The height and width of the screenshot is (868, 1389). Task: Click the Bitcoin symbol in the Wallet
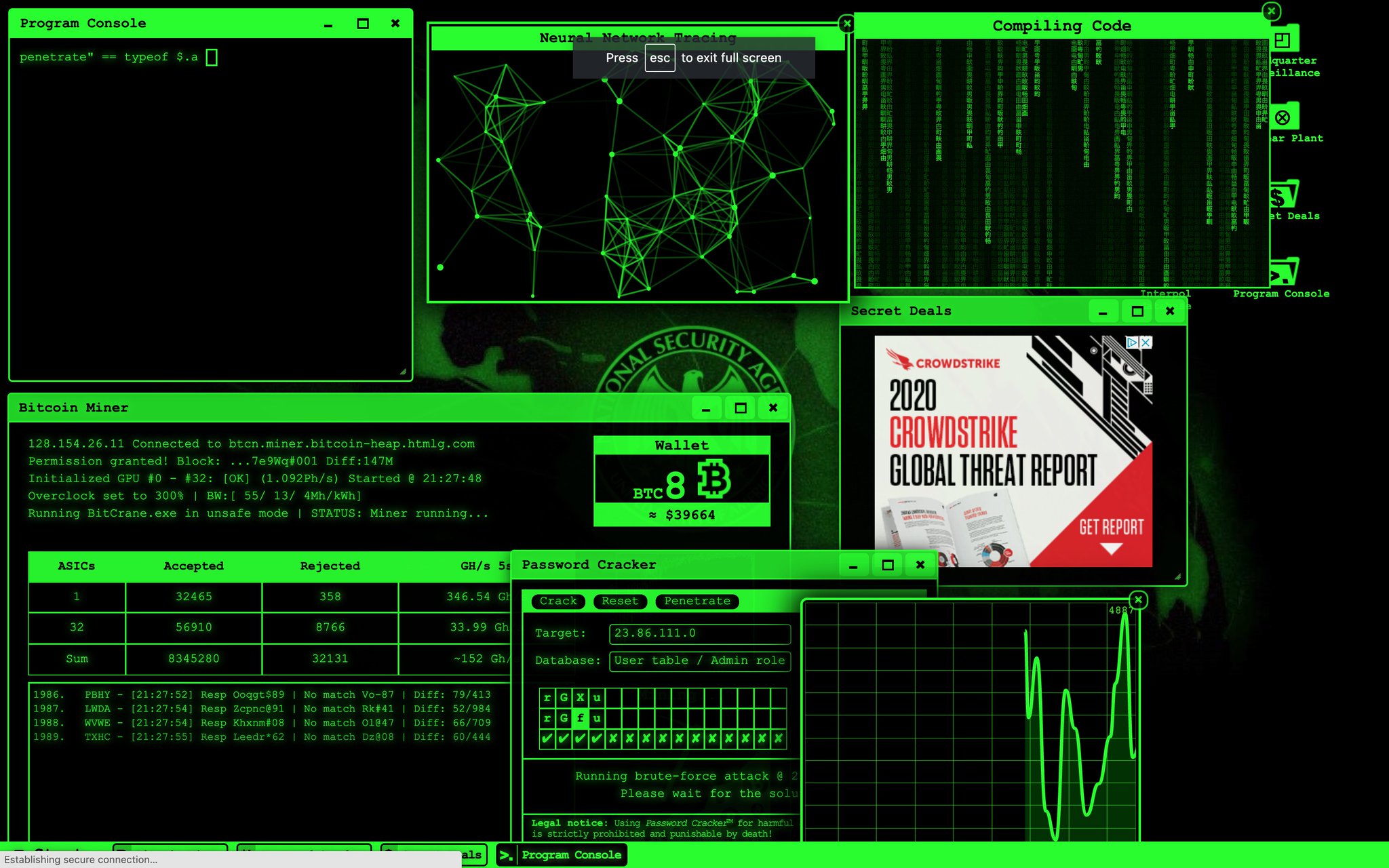[714, 479]
